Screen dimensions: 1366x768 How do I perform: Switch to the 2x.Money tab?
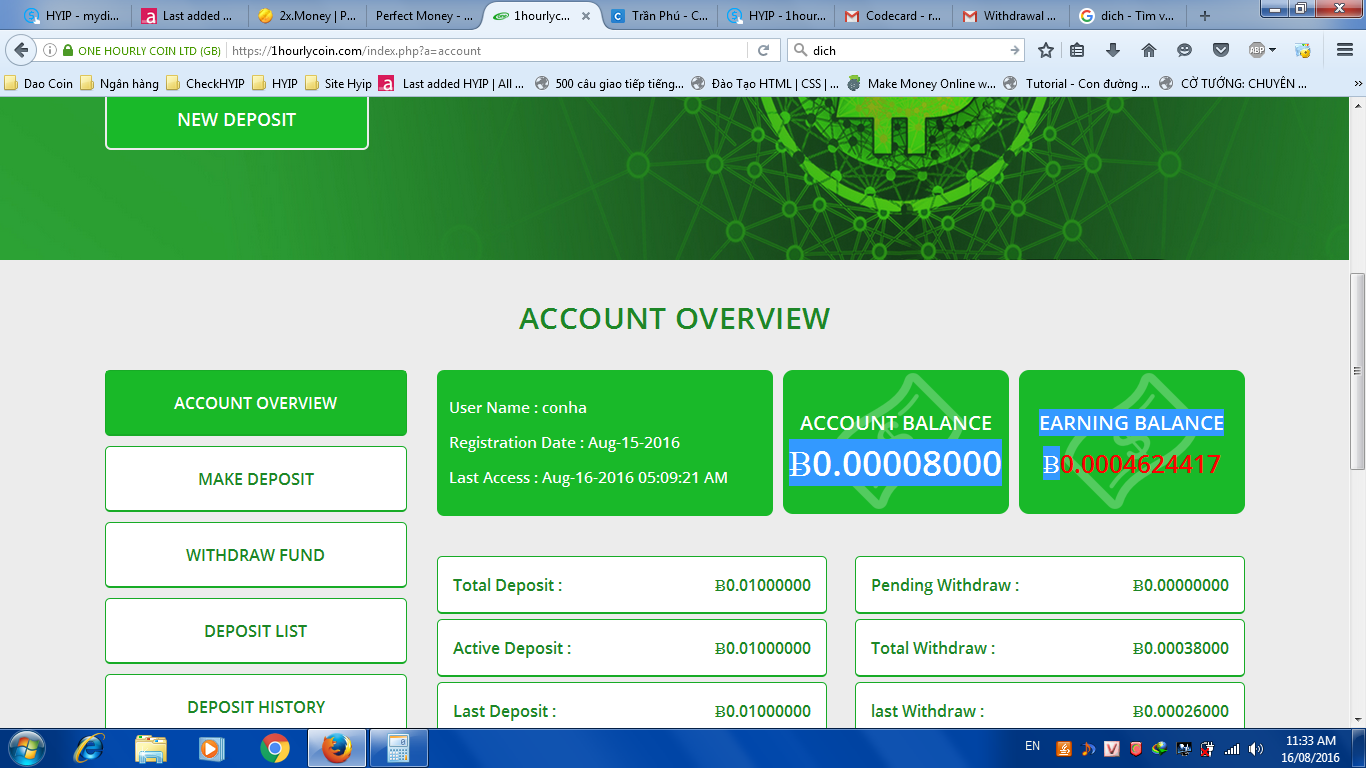[x=306, y=16]
